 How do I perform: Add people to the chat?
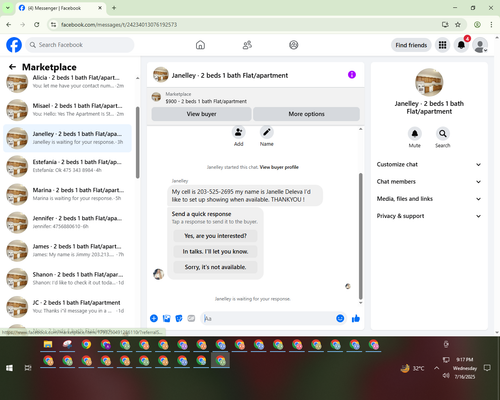pyautogui.click(x=239, y=132)
